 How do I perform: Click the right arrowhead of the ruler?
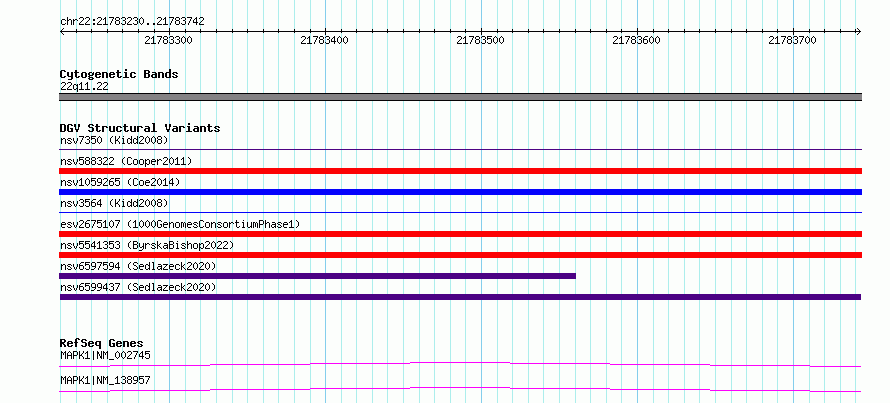click(x=858, y=32)
